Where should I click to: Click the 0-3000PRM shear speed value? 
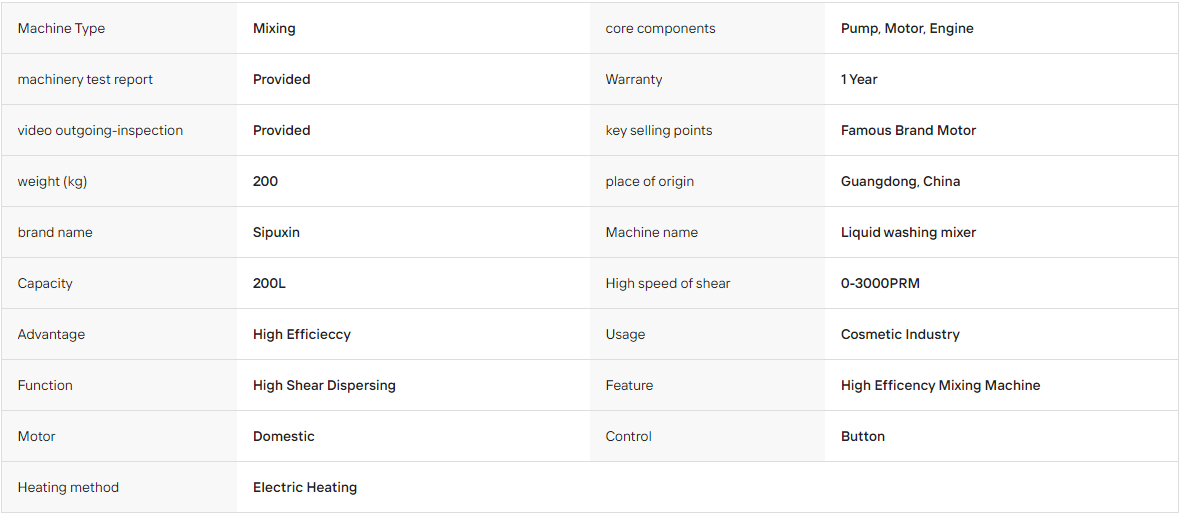pos(880,283)
